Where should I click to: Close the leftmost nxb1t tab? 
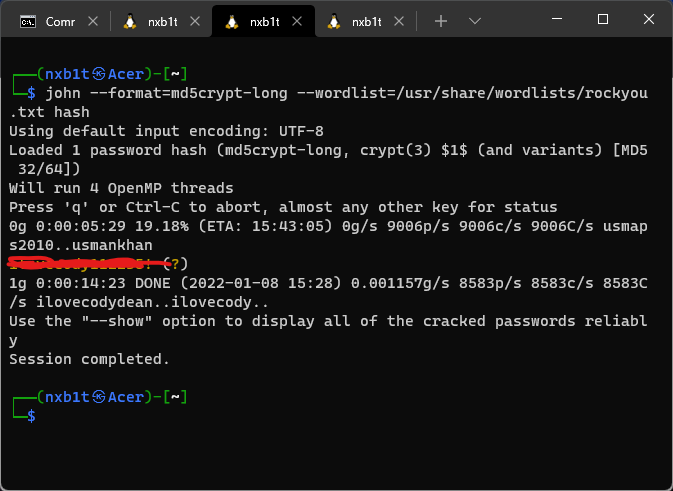195,21
